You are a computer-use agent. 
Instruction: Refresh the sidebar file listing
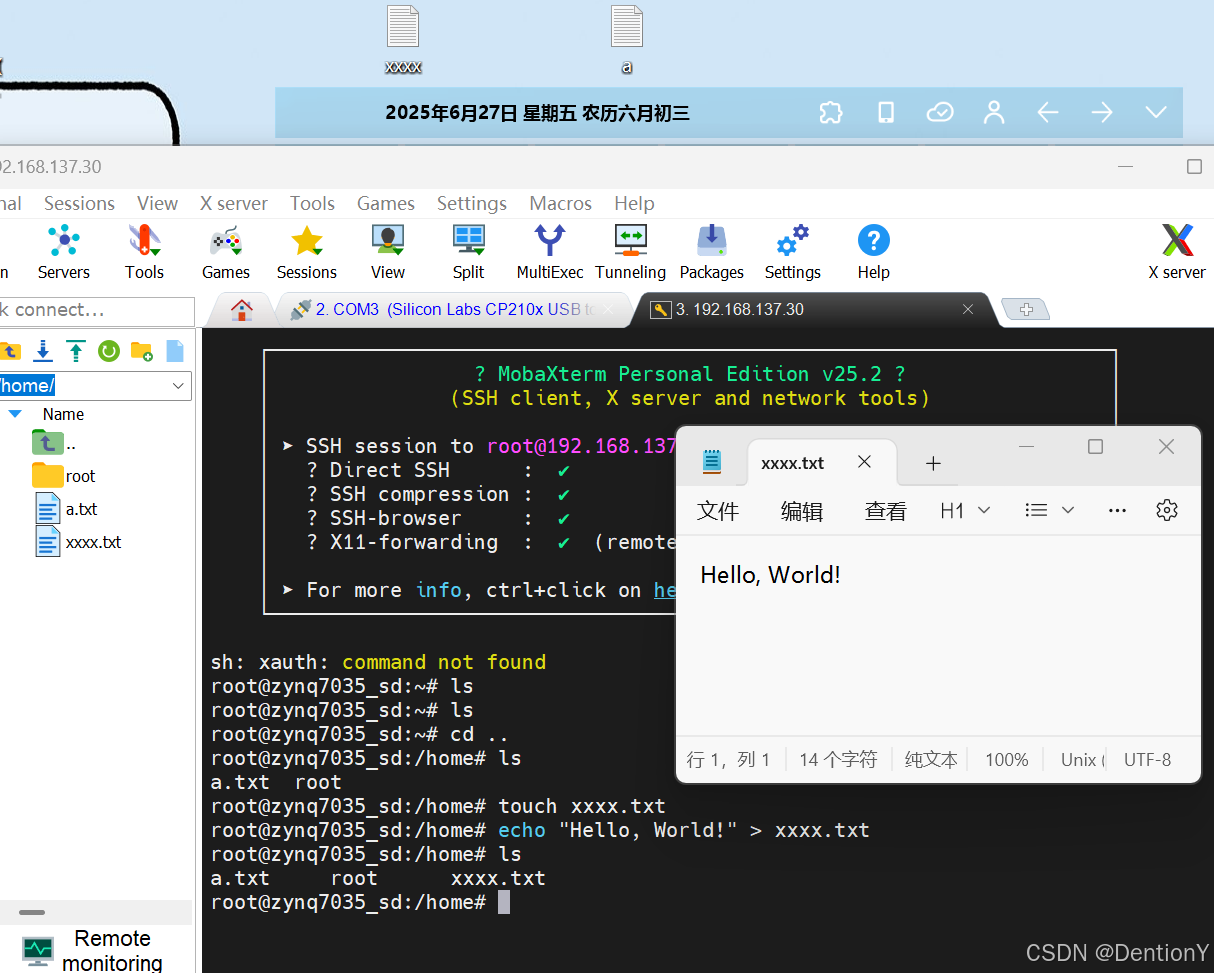108,351
